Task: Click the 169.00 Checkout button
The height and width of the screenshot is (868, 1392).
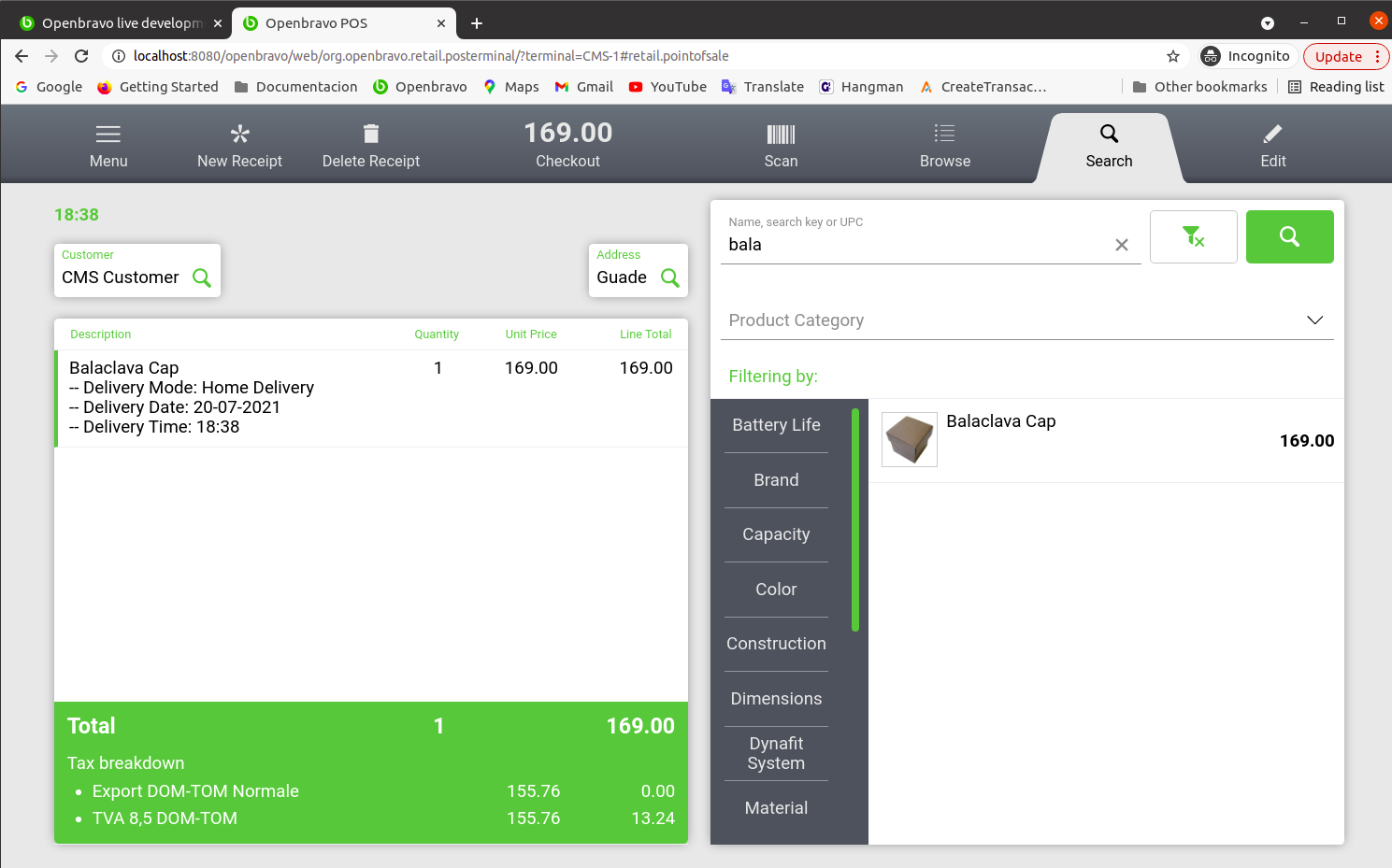Action: coord(567,146)
